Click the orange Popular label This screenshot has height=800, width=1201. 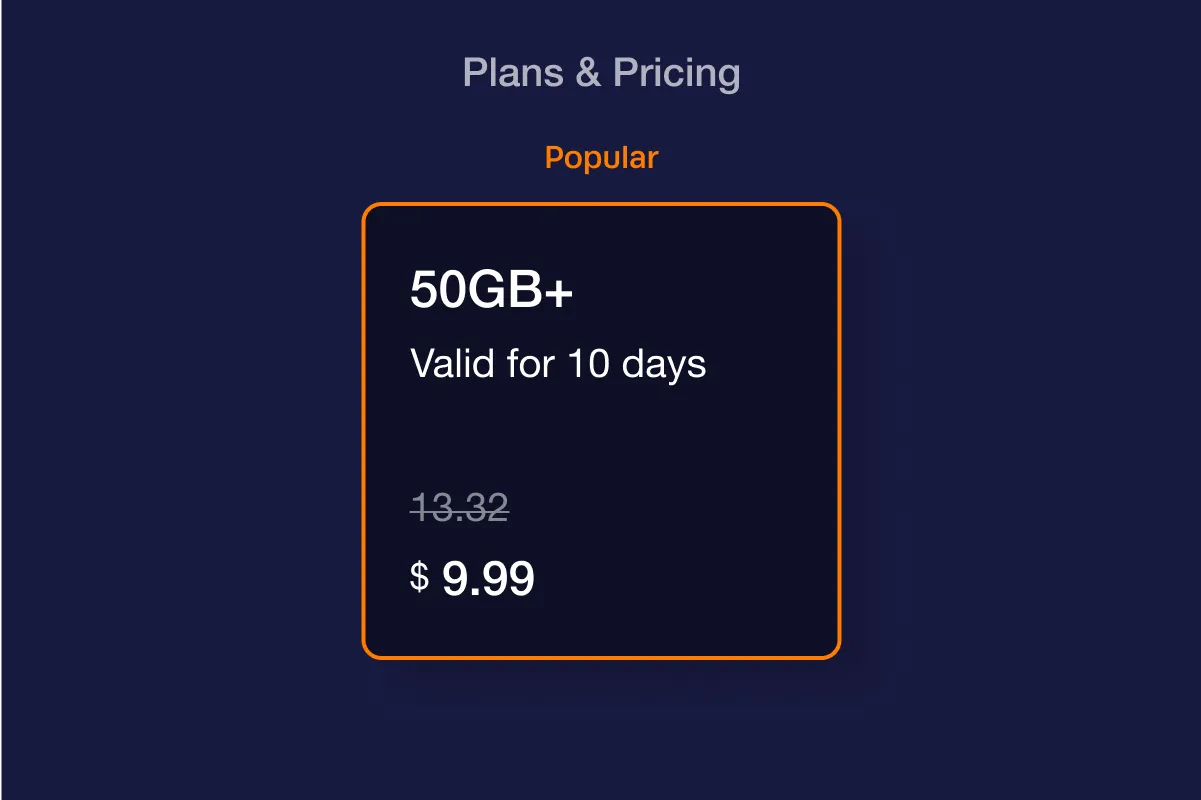[601, 158]
